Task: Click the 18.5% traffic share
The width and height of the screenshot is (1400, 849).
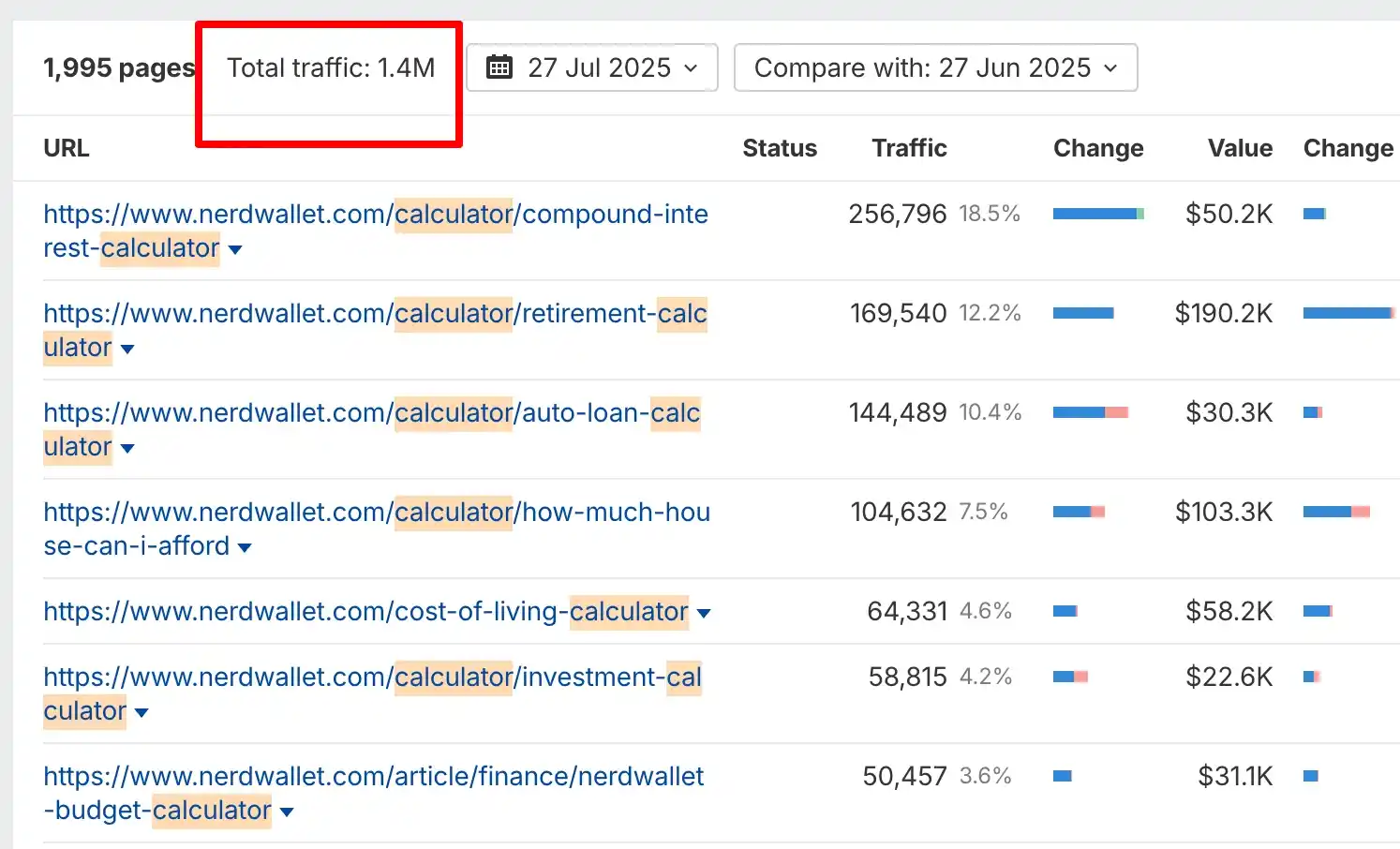Action: click(990, 214)
